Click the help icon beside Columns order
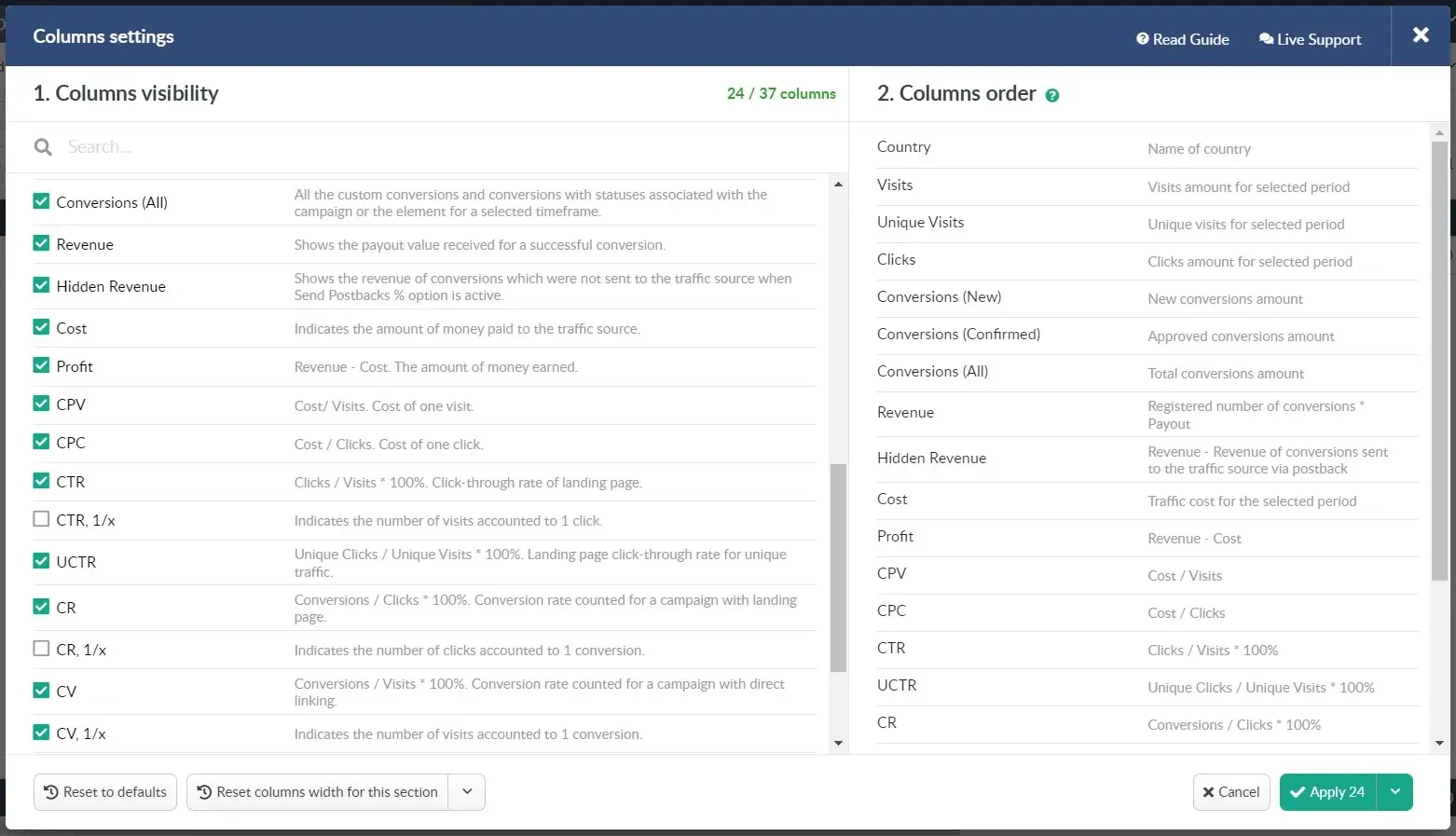The width and height of the screenshot is (1456, 836). pos(1051,95)
